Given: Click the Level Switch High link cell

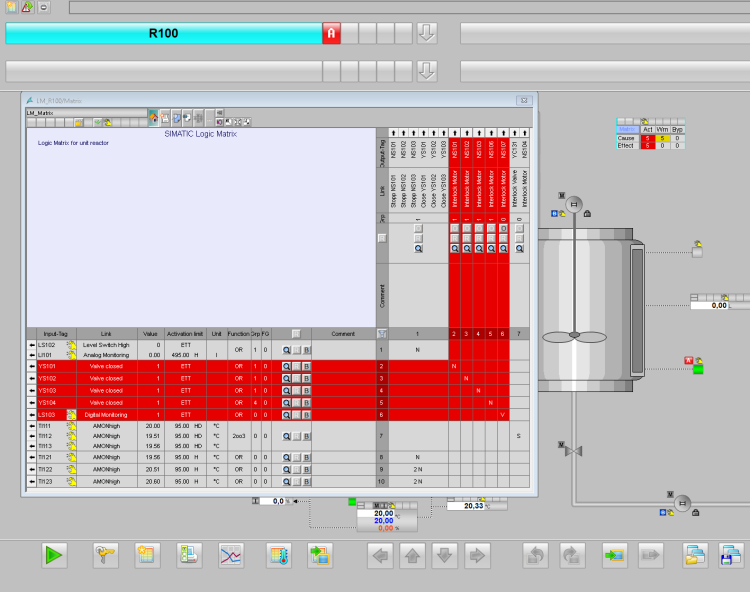Looking at the screenshot, I should click(106, 345).
